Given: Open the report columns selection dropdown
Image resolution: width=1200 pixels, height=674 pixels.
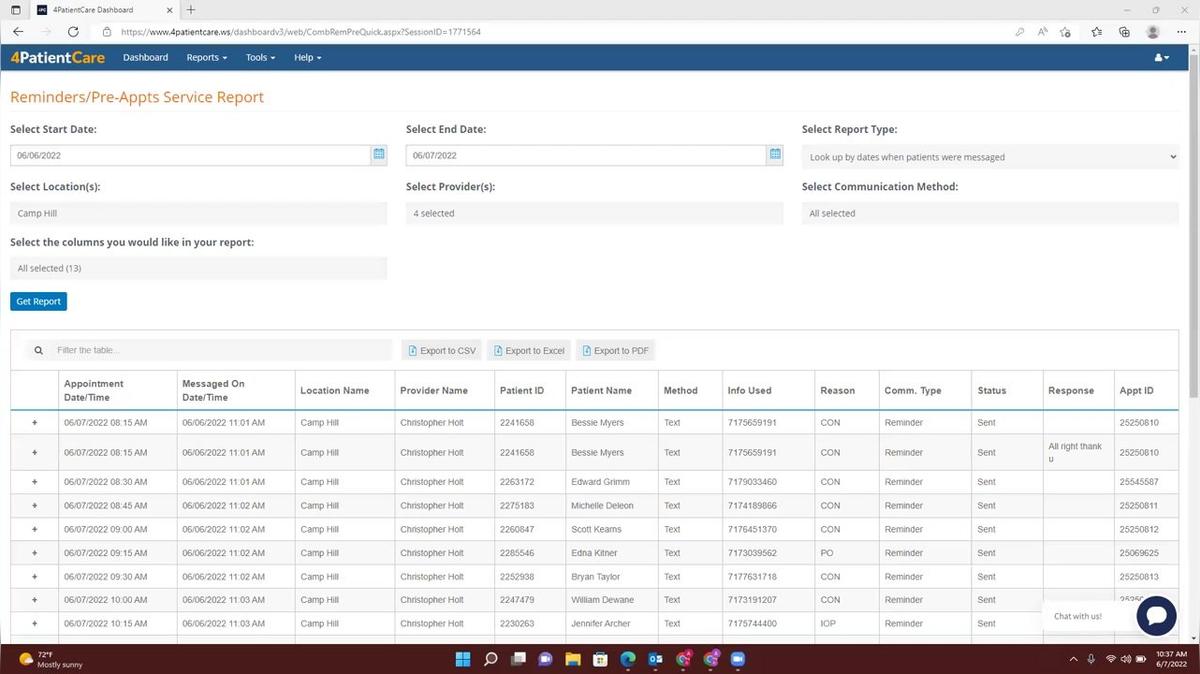Looking at the screenshot, I should [x=198, y=267].
